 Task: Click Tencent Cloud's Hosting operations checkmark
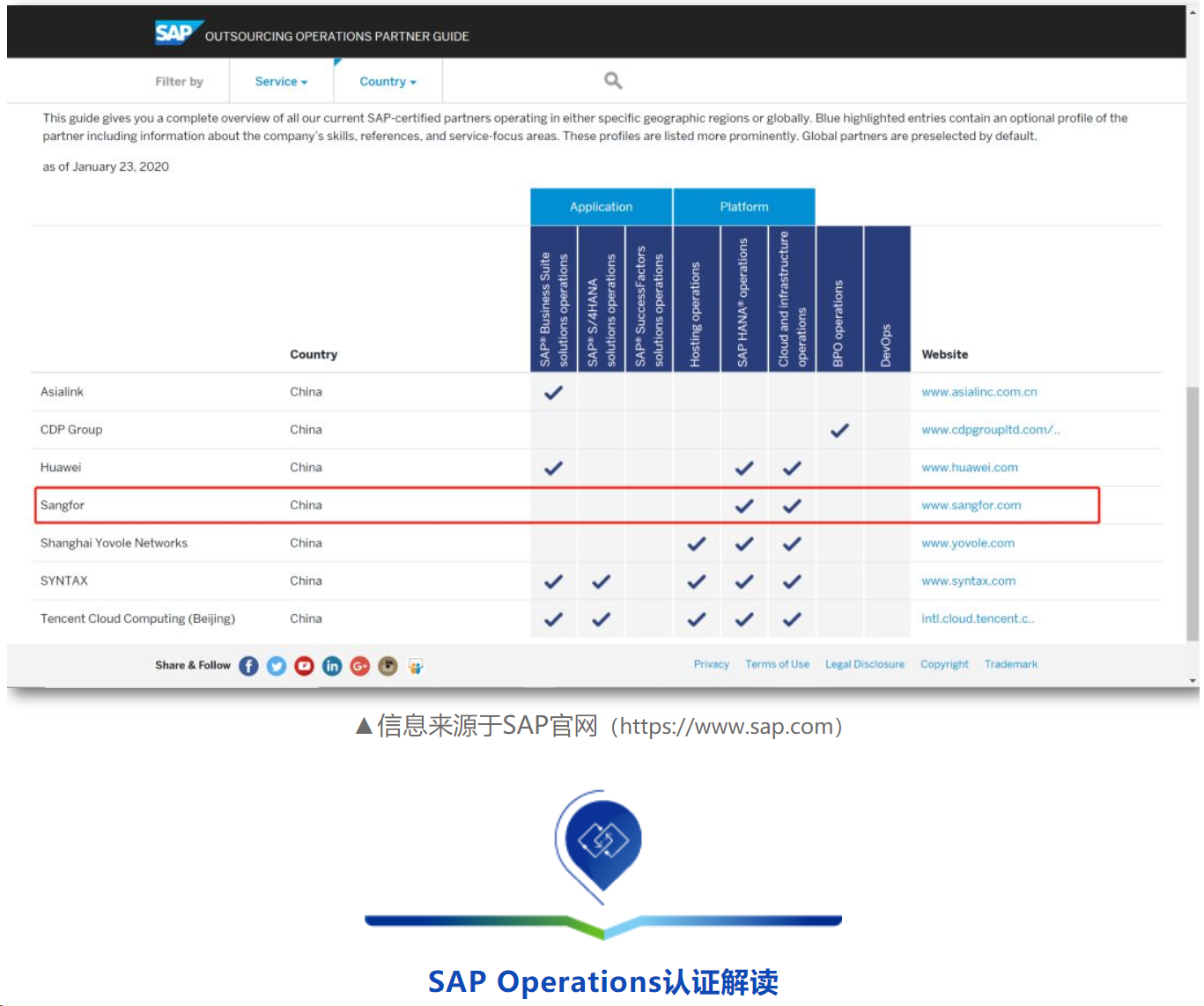click(697, 620)
